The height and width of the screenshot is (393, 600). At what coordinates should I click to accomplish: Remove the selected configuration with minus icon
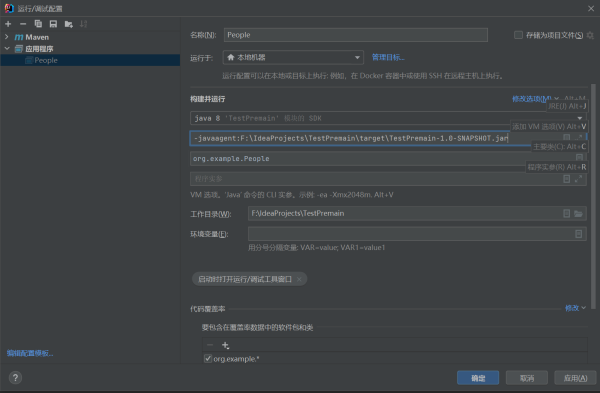coord(23,24)
